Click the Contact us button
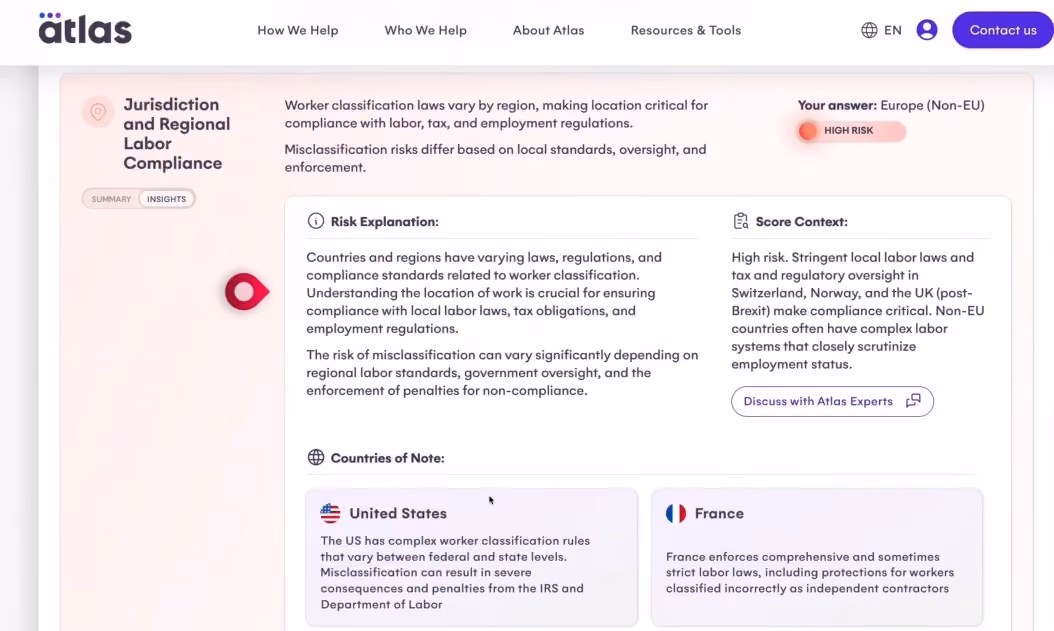This screenshot has width=1054, height=631. tap(1003, 30)
